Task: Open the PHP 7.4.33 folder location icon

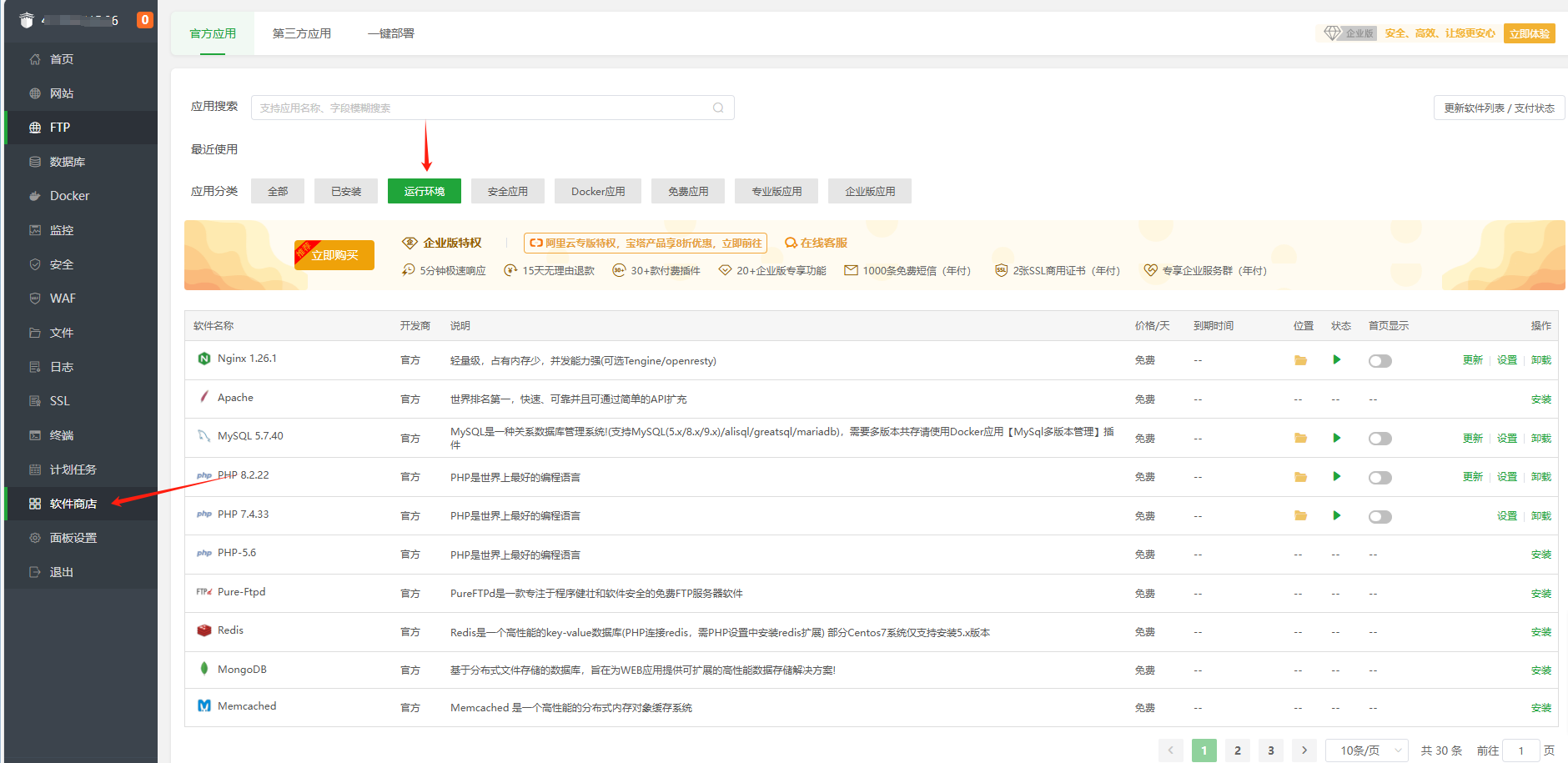Action: pyautogui.click(x=1300, y=515)
